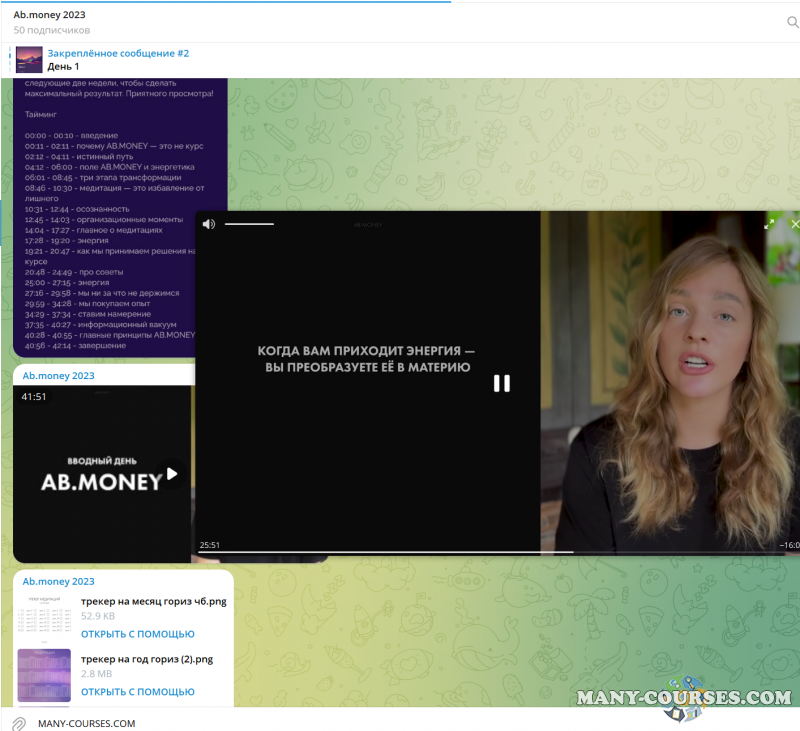Click 'ОТКРЫТЬ С ПОМОЩЬЮ' for the year tracker
The image size is (800, 731).
pyautogui.click(x=138, y=692)
